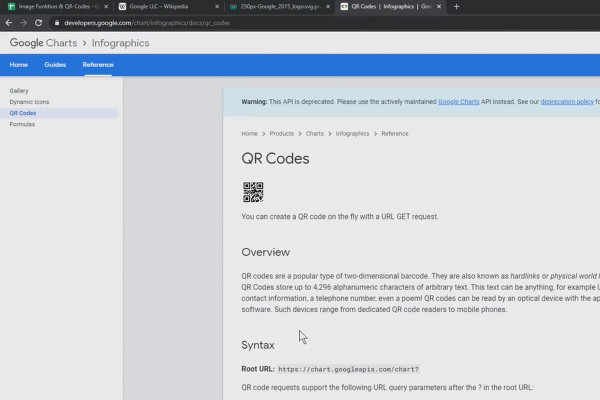Click the Image Funktion tab's Sheets favicon
This screenshot has width=600, height=400.
pyautogui.click(x=11, y=7)
